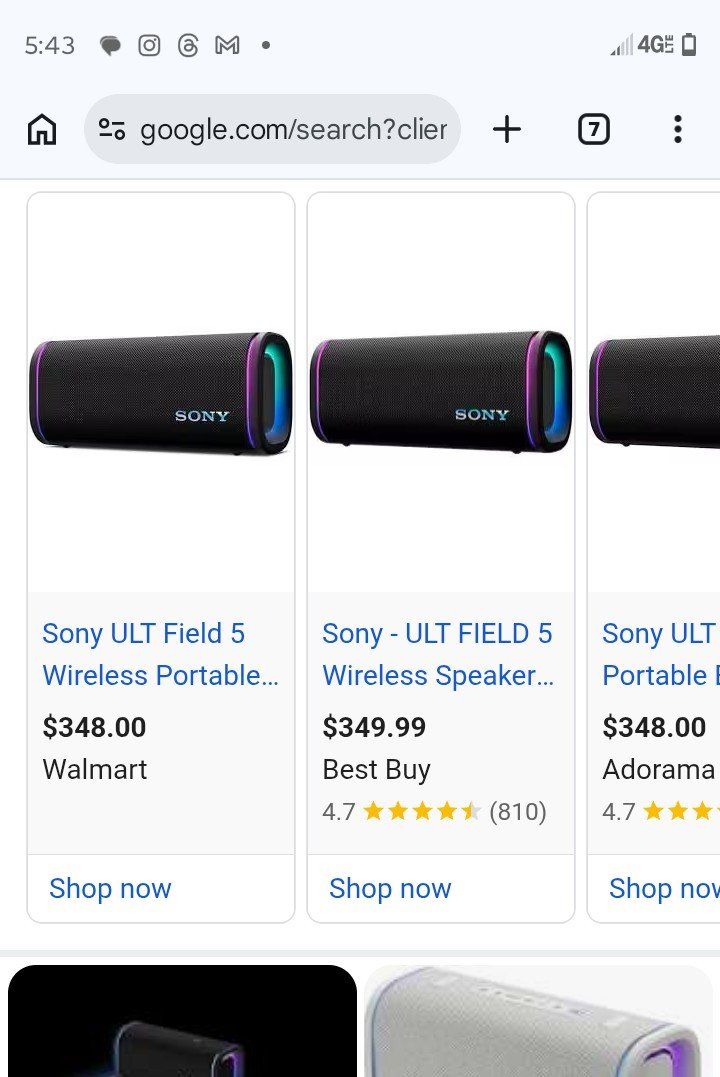Image resolution: width=720 pixels, height=1077 pixels.
Task: Tap Walmart speaker product image
Action: [x=161, y=393]
